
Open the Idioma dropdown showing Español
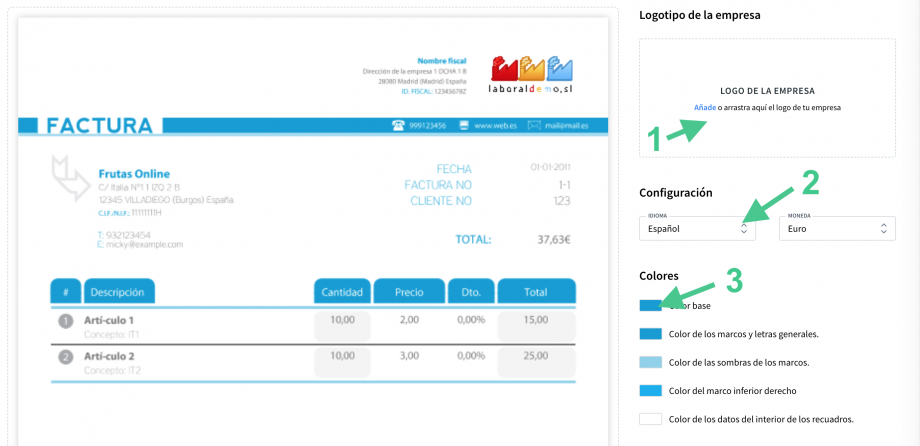(x=696, y=228)
